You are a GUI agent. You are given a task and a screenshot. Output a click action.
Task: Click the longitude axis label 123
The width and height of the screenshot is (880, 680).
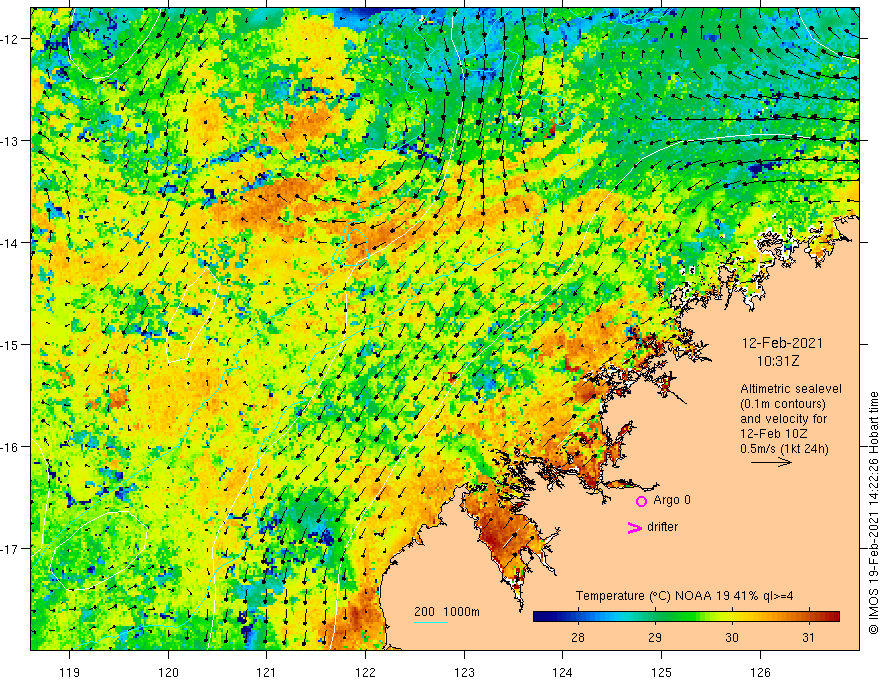point(464,672)
